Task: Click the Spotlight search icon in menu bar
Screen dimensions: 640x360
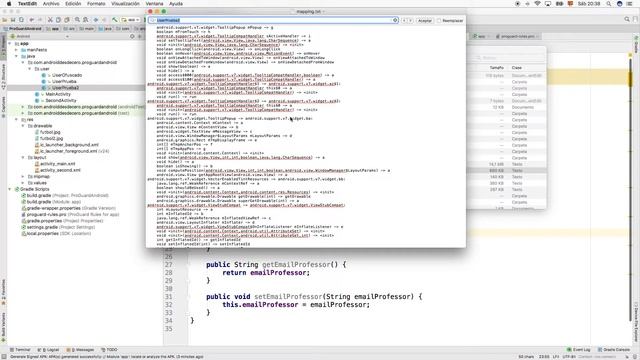Action: 609,4
